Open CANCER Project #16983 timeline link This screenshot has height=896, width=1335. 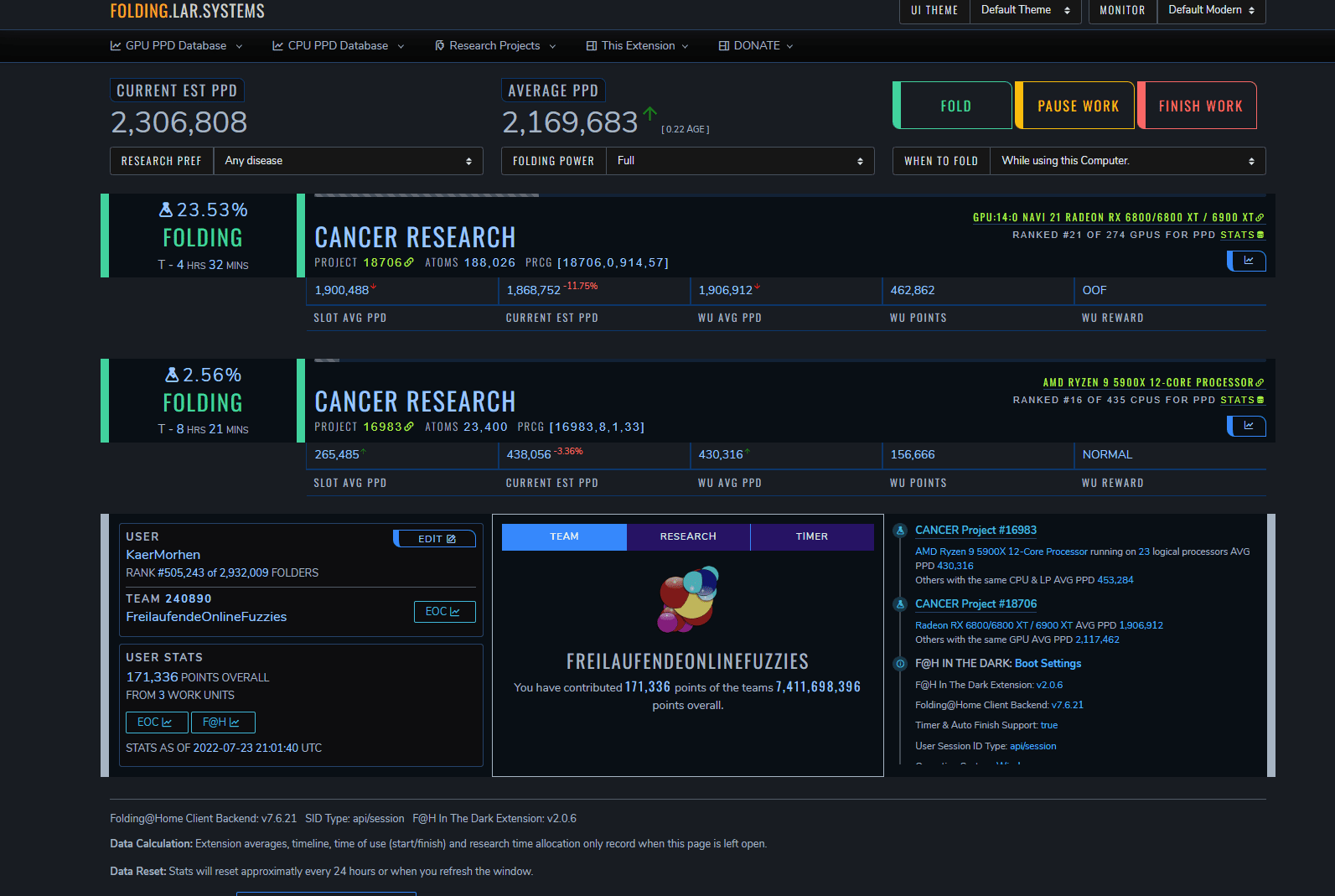(x=975, y=531)
